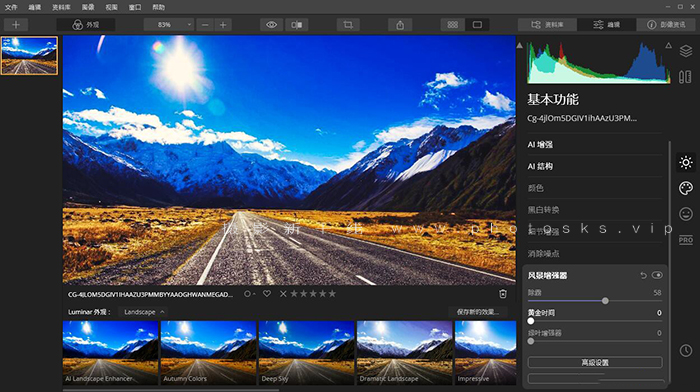Apply the Autumn Colors look
This screenshot has height=392, width=700.
point(208,353)
